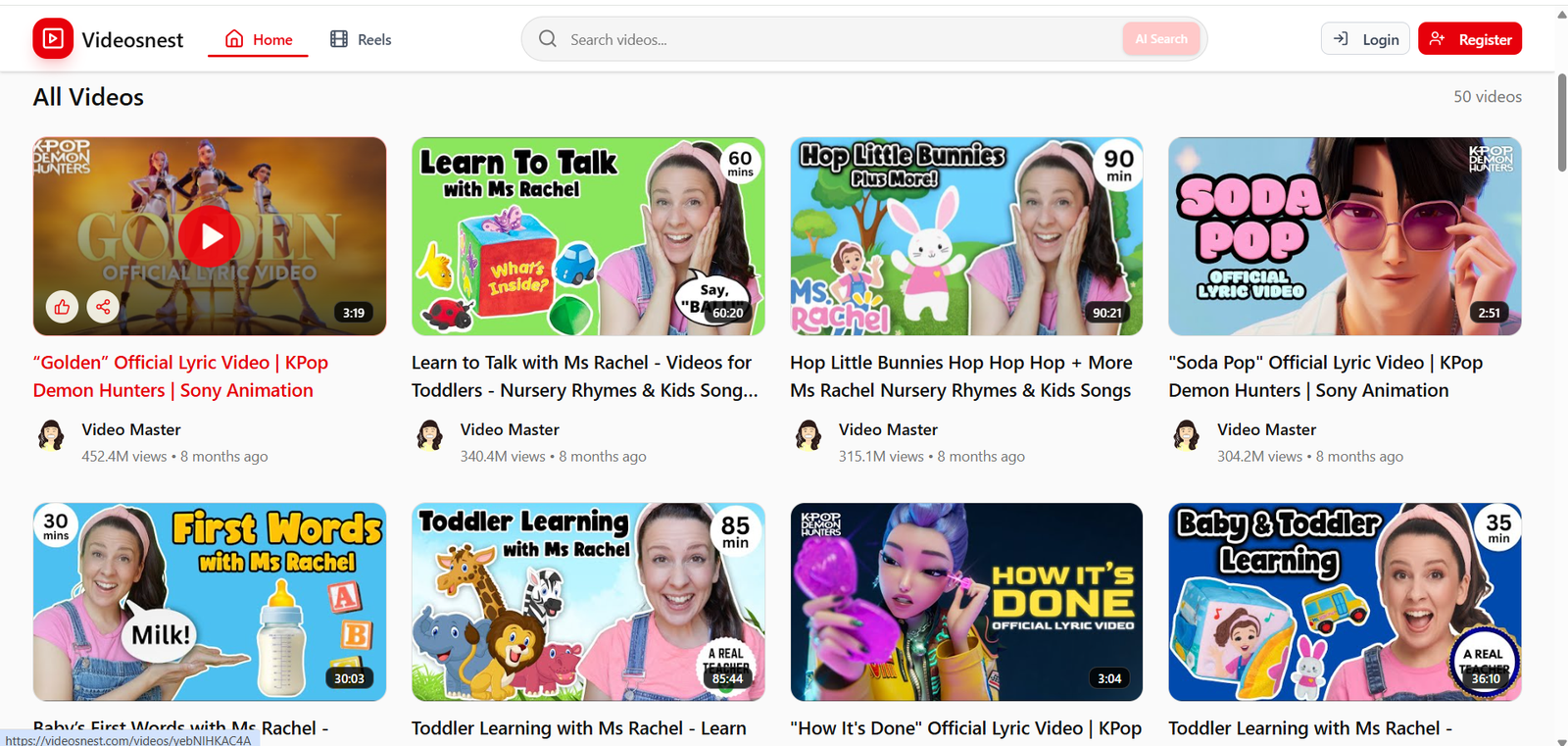Play the Golden lyric video
This screenshot has height=746, width=1568.
[209, 236]
